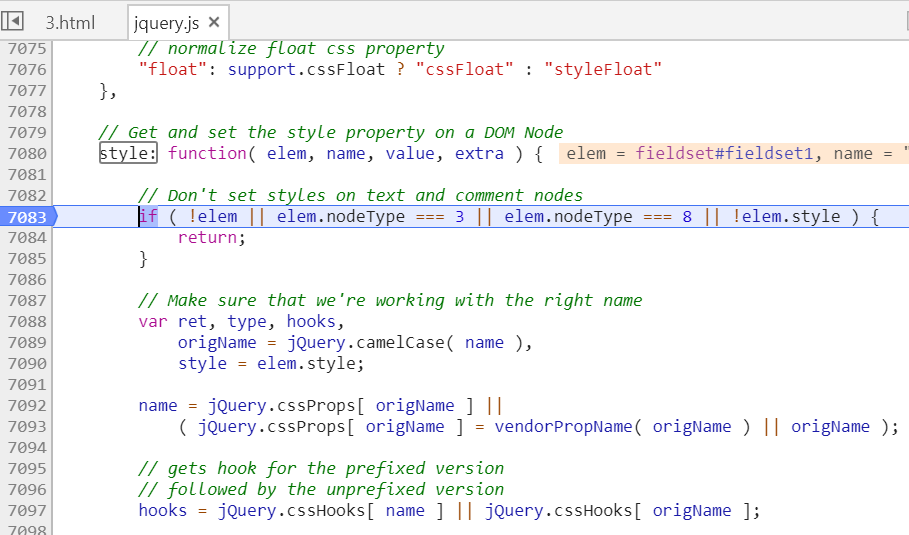Click 'hooks' variable on line 7097

(x=163, y=511)
